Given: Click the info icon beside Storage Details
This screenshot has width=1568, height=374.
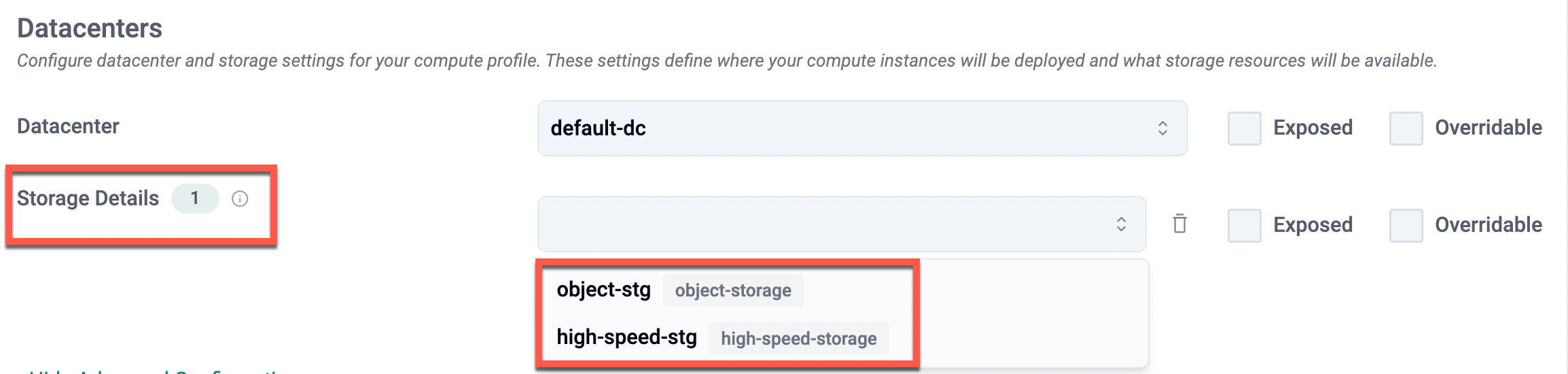Looking at the screenshot, I should (240, 199).
